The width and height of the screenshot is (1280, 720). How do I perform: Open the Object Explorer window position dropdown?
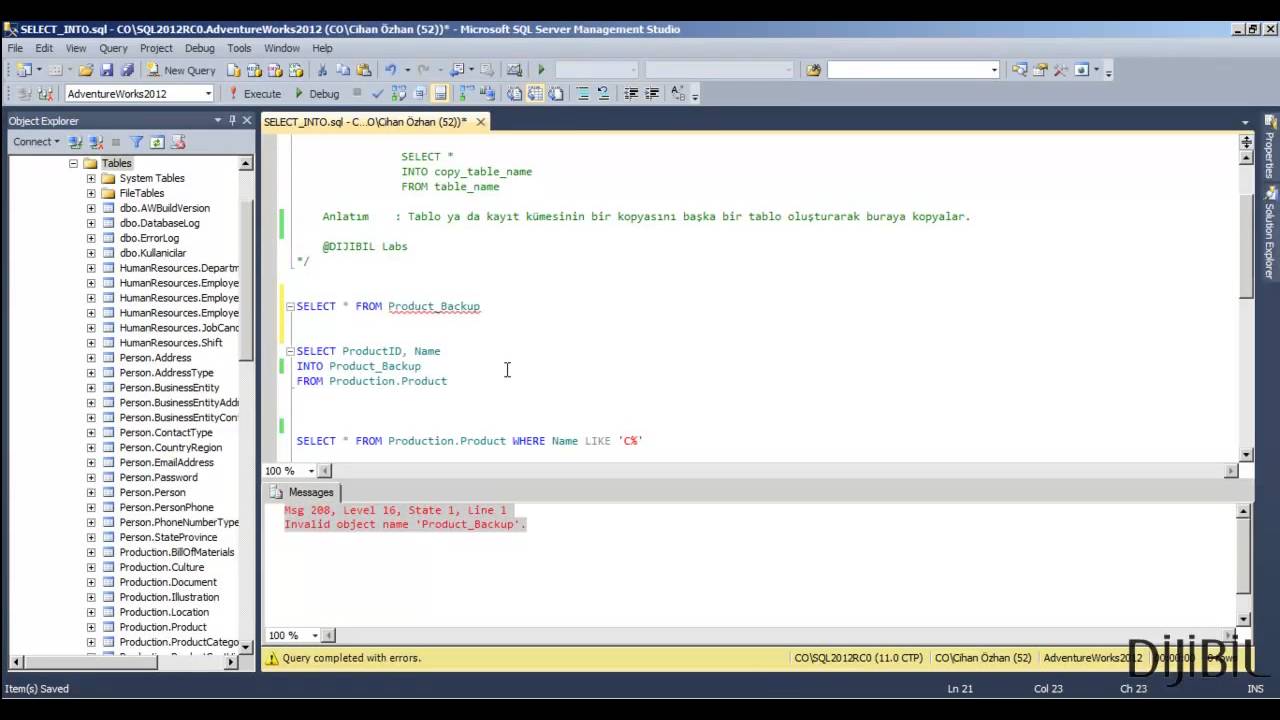point(218,120)
